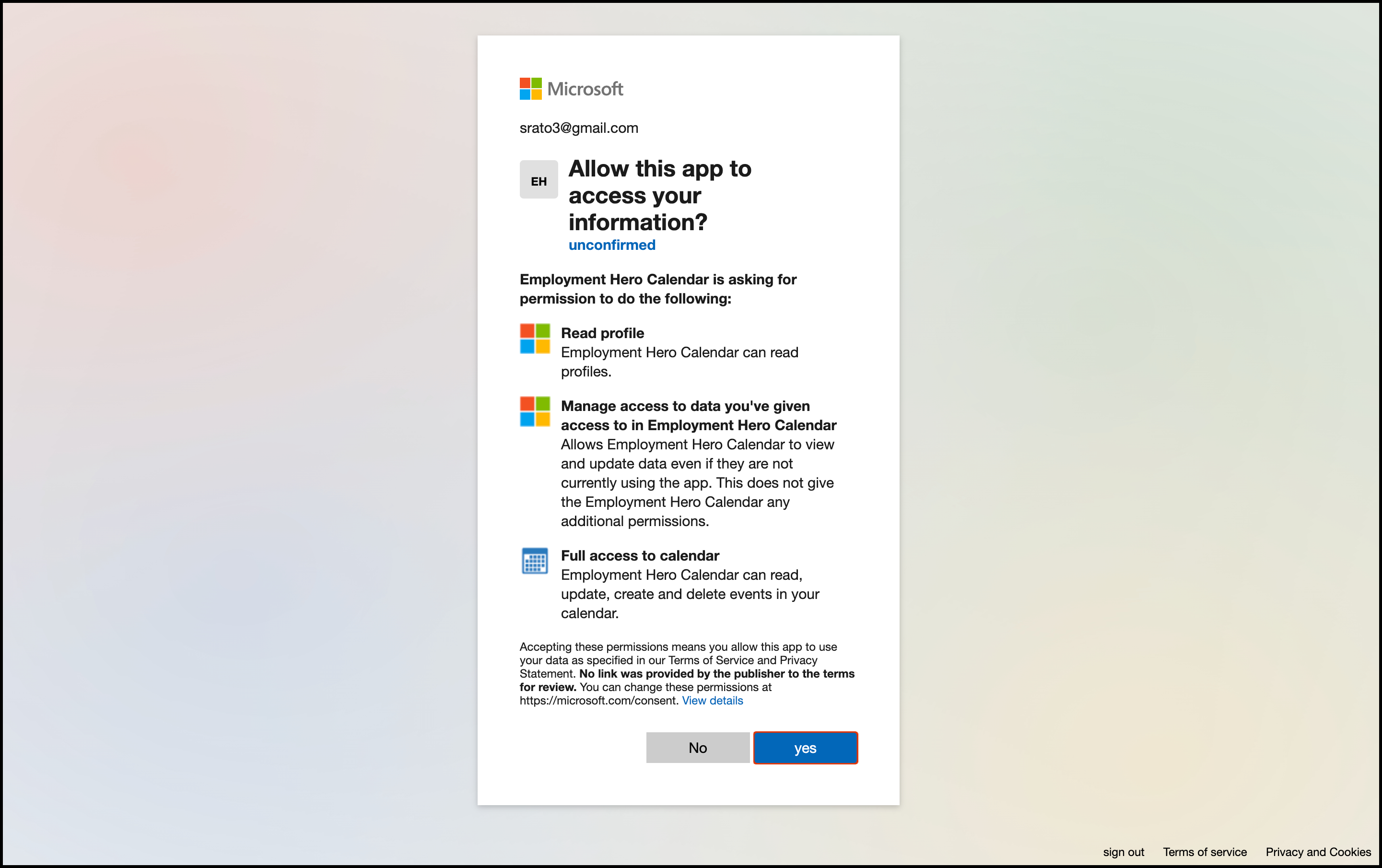Open the View details link
Image resolution: width=1382 pixels, height=868 pixels.
[x=712, y=700]
